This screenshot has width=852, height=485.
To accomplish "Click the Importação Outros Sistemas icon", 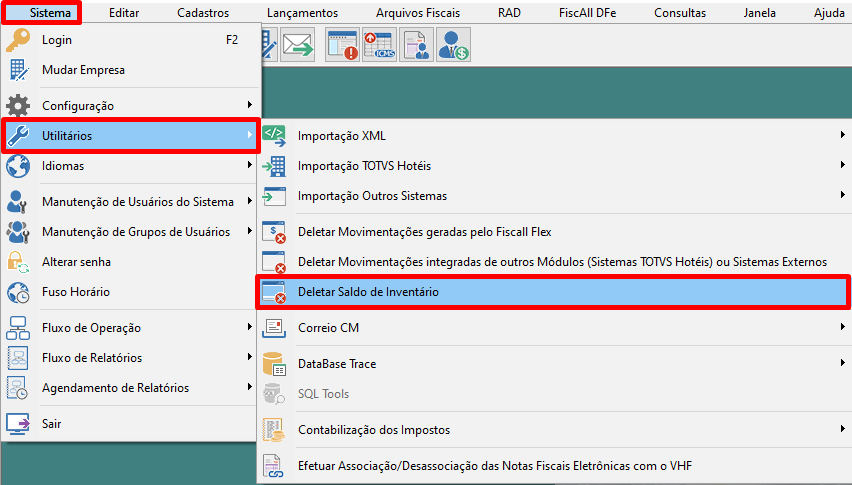I will pos(274,196).
